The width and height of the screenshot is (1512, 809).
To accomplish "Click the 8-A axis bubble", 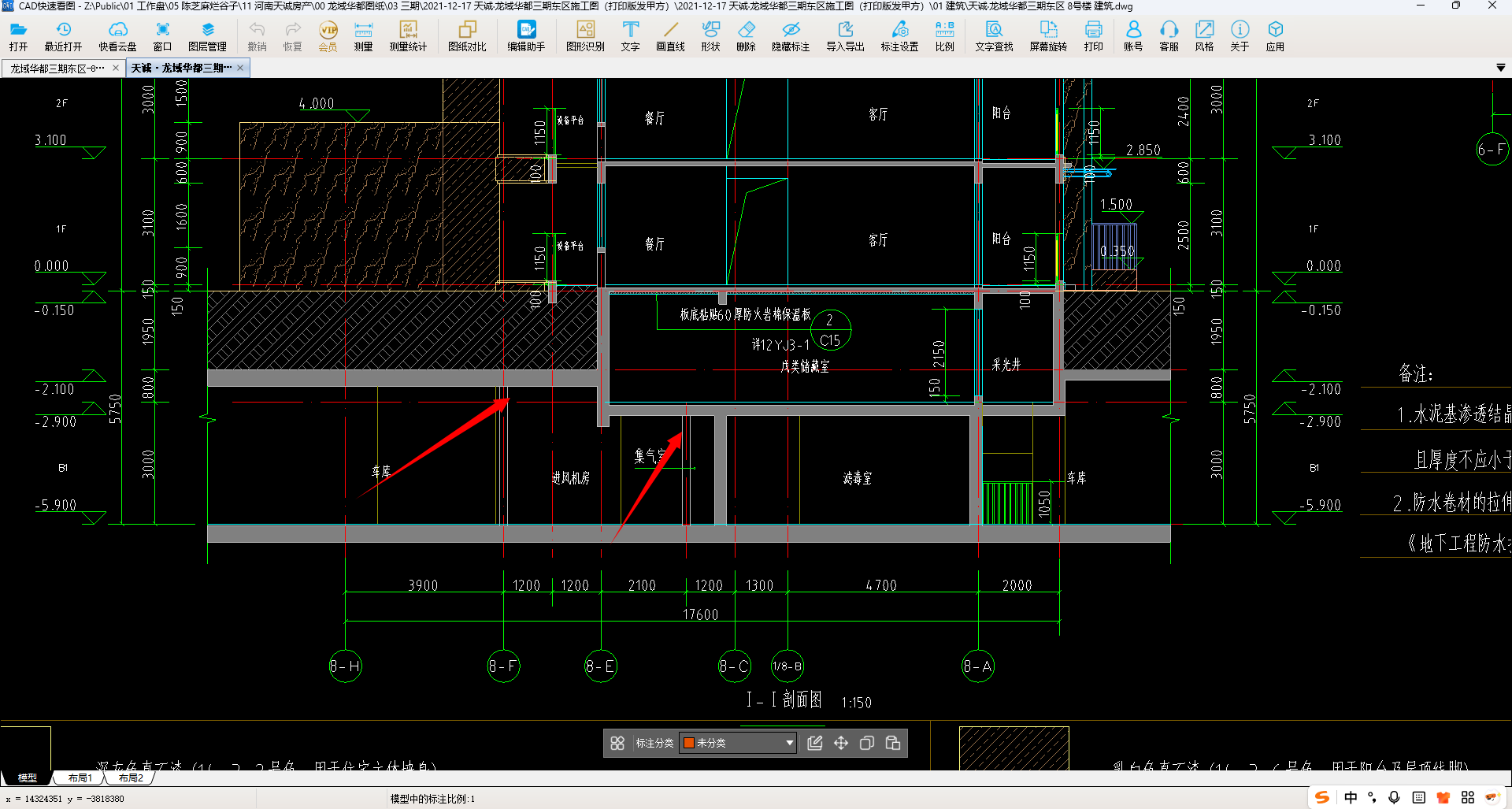I will (x=978, y=666).
